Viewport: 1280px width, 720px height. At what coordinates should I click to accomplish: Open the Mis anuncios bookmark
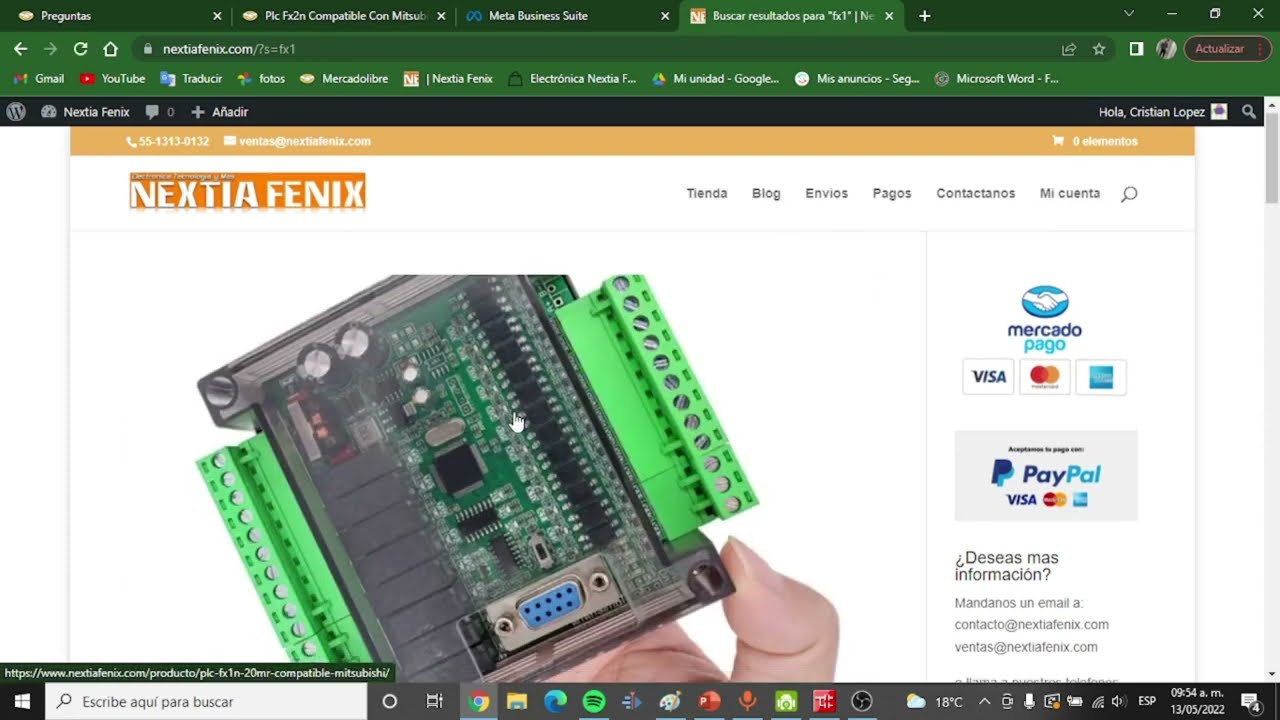857,78
